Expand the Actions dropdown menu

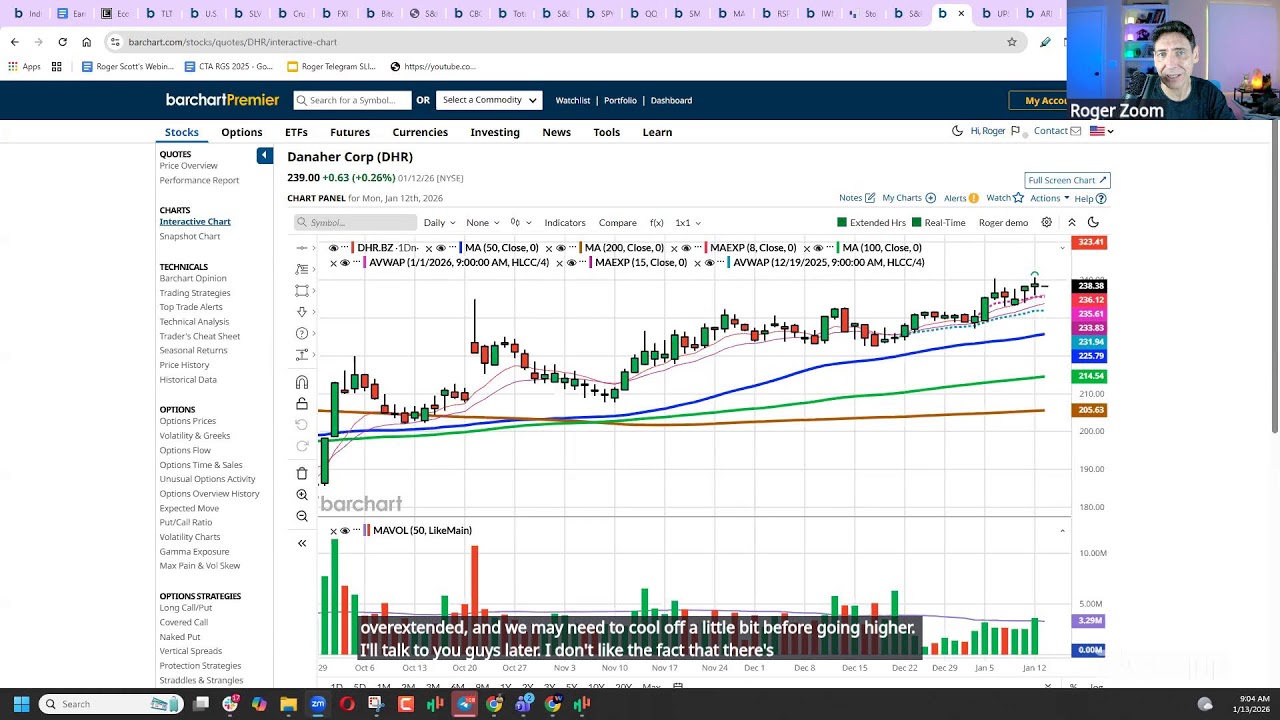[1049, 198]
